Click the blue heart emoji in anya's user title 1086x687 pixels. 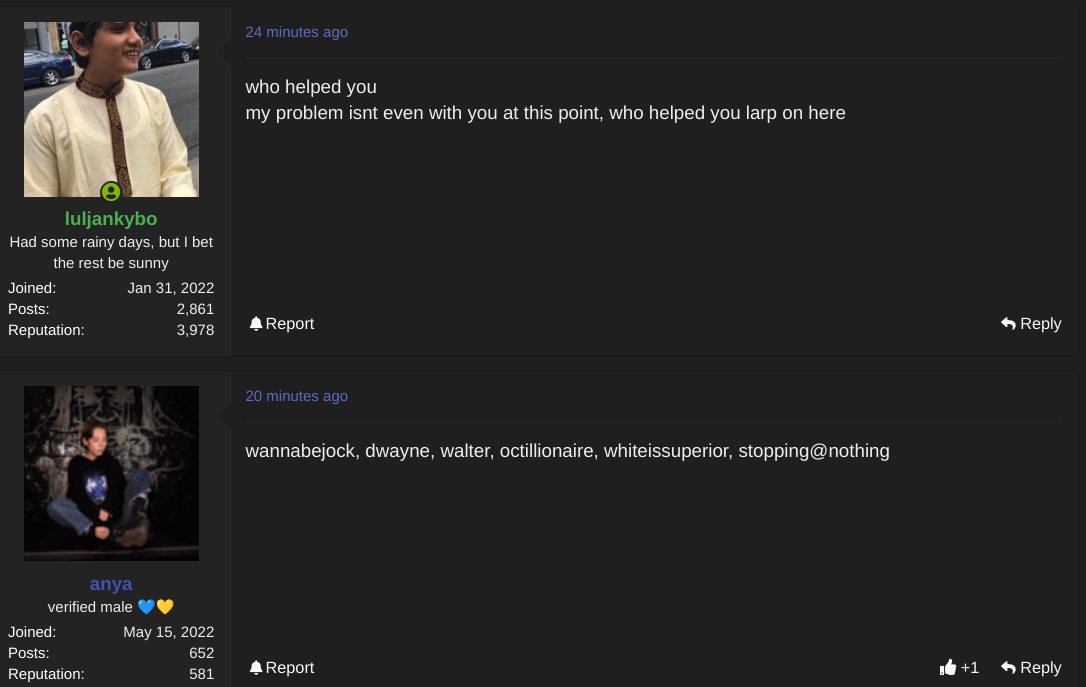click(146, 606)
